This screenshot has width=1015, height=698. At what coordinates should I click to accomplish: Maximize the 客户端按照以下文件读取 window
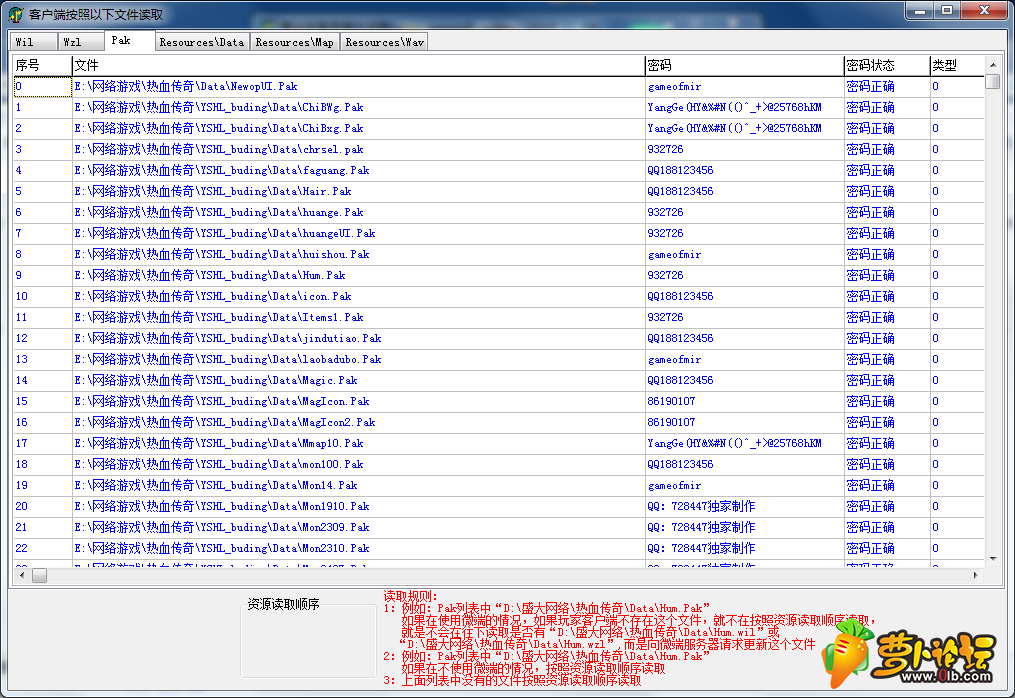coord(947,10)
